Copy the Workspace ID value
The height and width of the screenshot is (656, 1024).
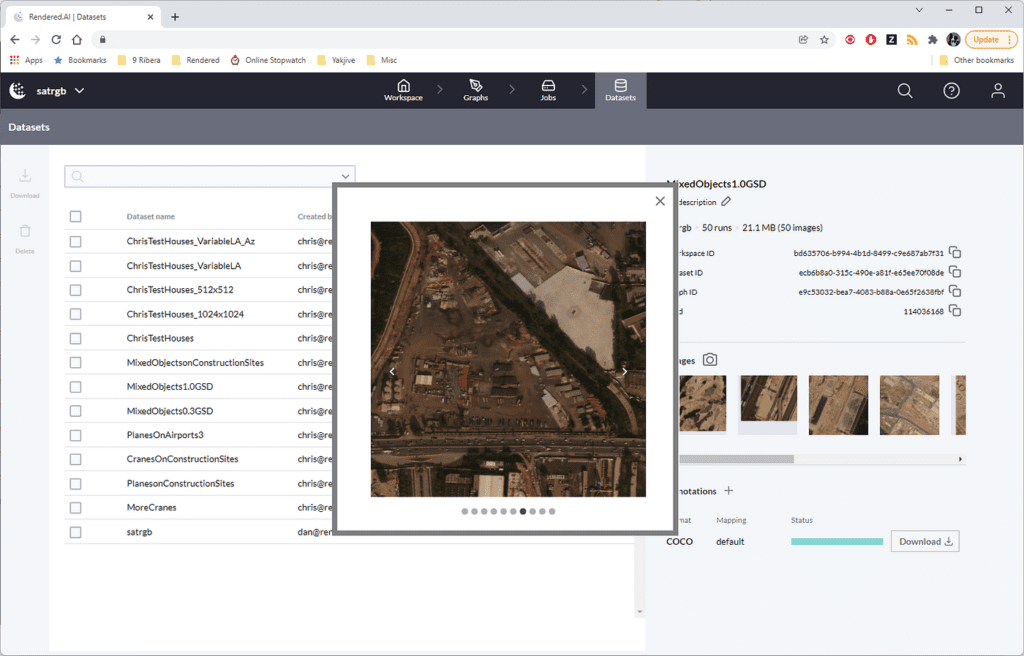tap(955, 252)
